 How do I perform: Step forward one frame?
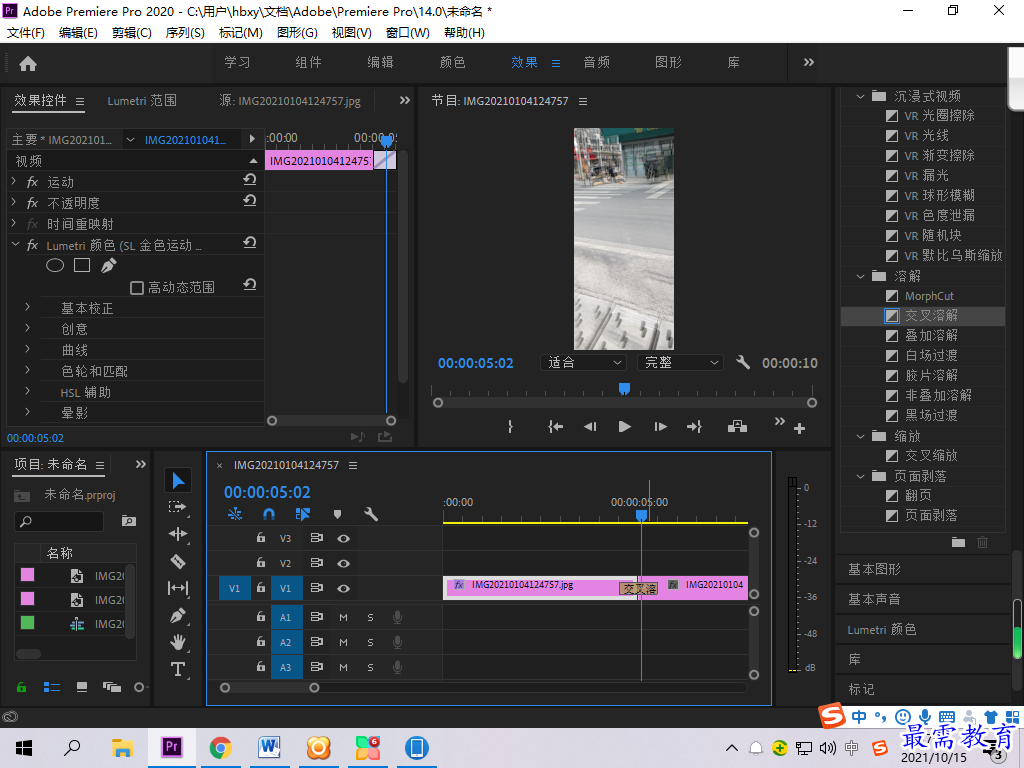tap(660, 426)
